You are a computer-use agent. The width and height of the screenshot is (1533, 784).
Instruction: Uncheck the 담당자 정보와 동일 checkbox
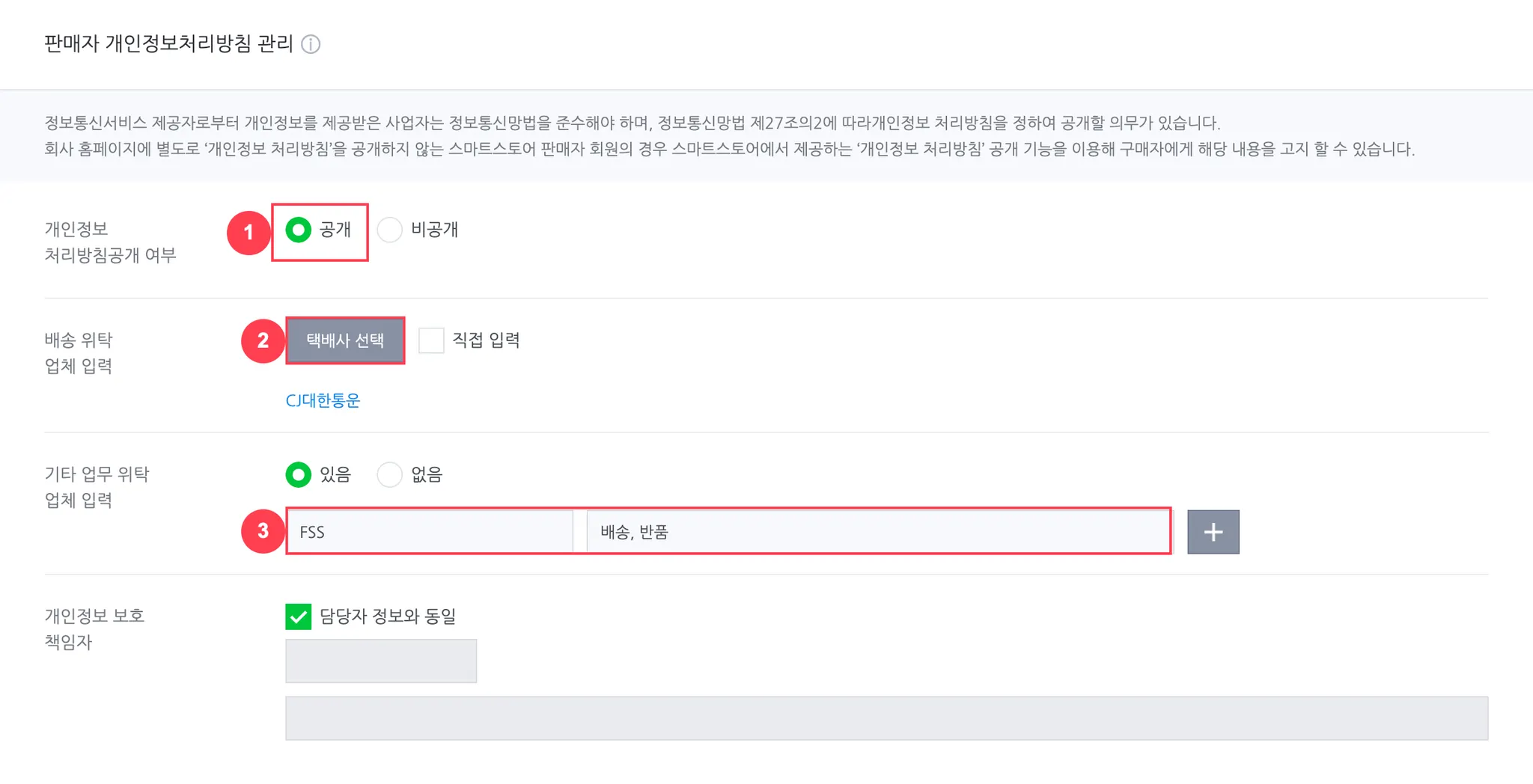[299, 616]
